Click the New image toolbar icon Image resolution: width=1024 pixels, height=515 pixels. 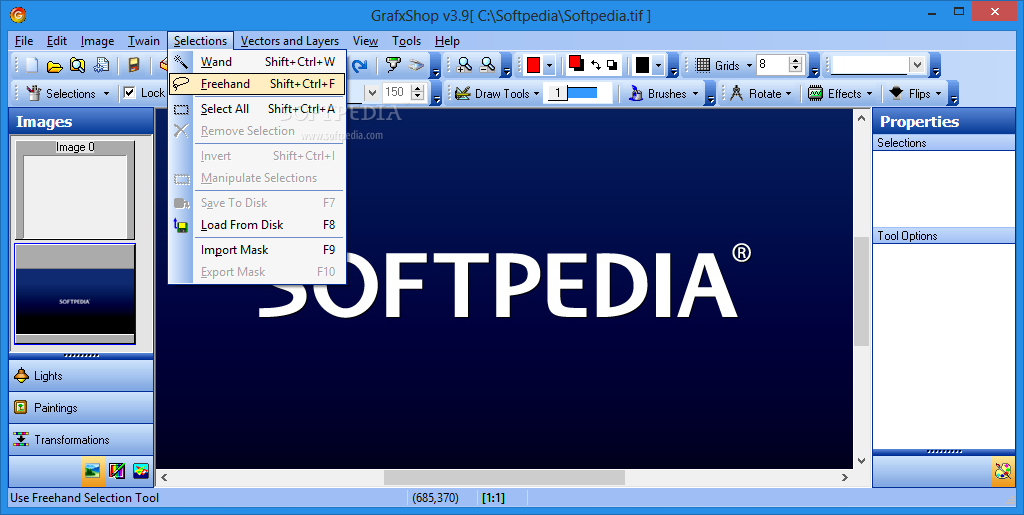[x=32, y=65]
